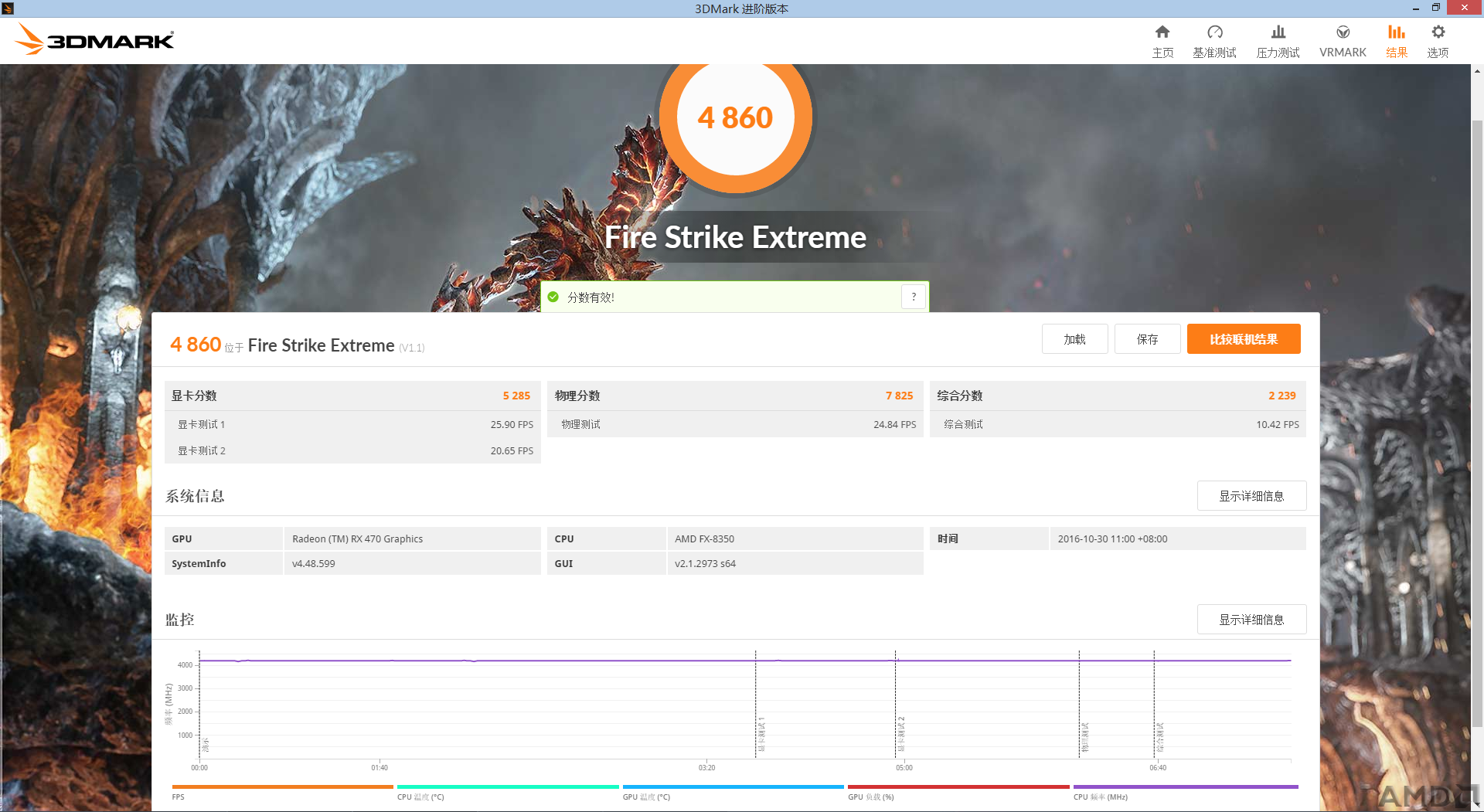Click the 显卡测试 2 20.65 FPS row

pyautogui.click(x=352, y=450)
